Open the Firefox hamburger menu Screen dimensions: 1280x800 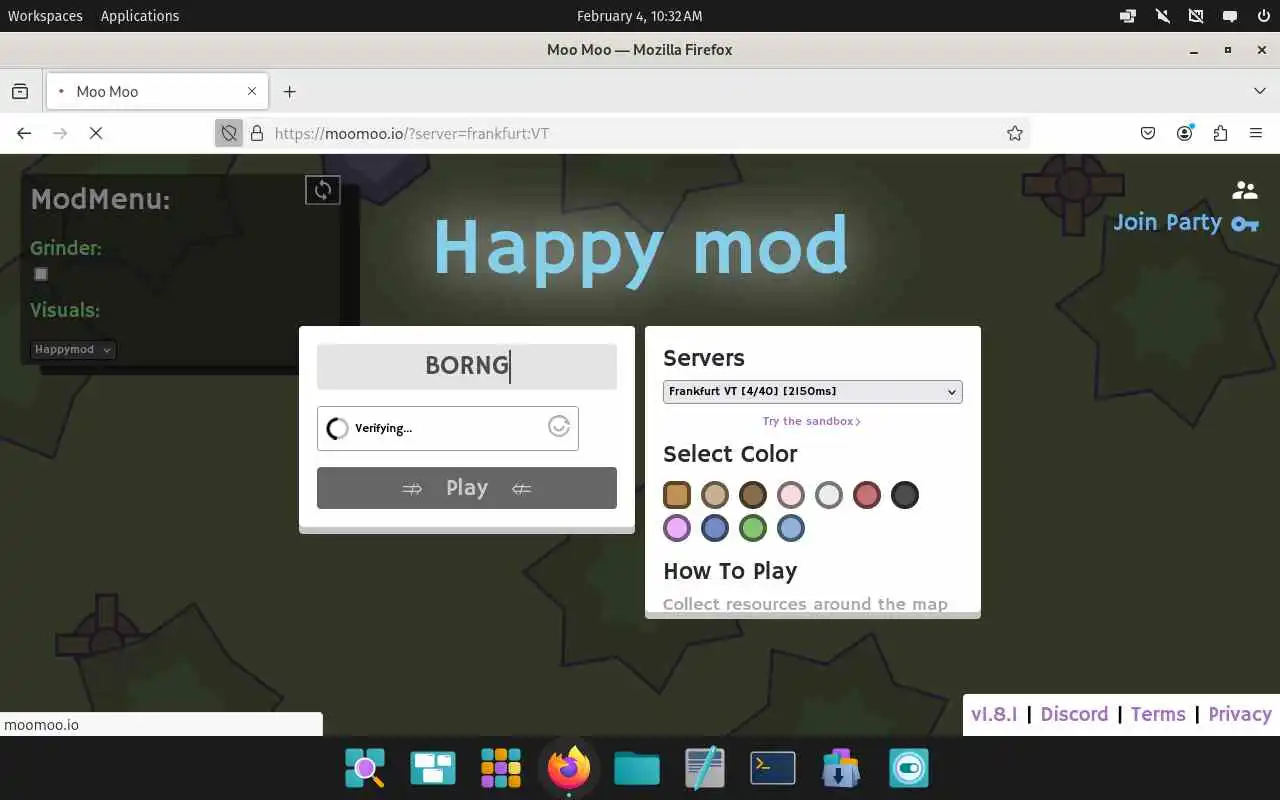click(x=1256, y=133)
